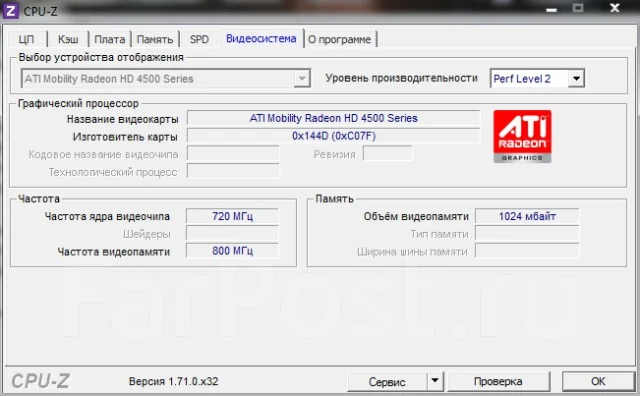Click the Частота видеопамяти label
Viewport: 640px width, 396px height.
click(113, 252)
